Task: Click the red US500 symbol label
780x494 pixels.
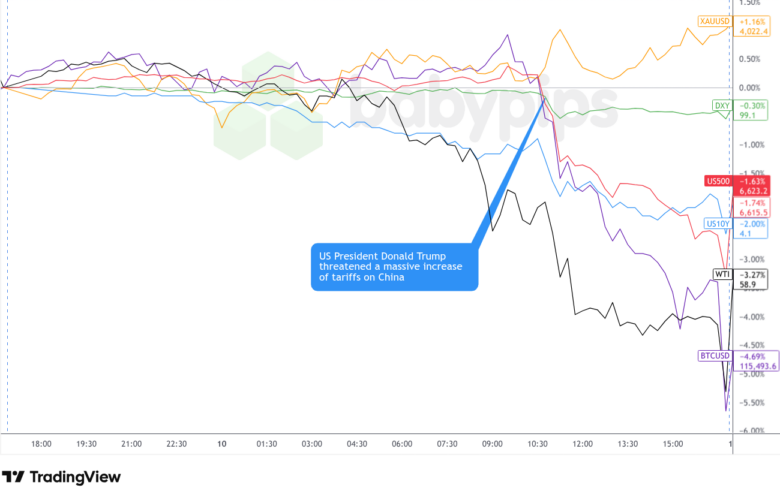Action: click(717, 181)
